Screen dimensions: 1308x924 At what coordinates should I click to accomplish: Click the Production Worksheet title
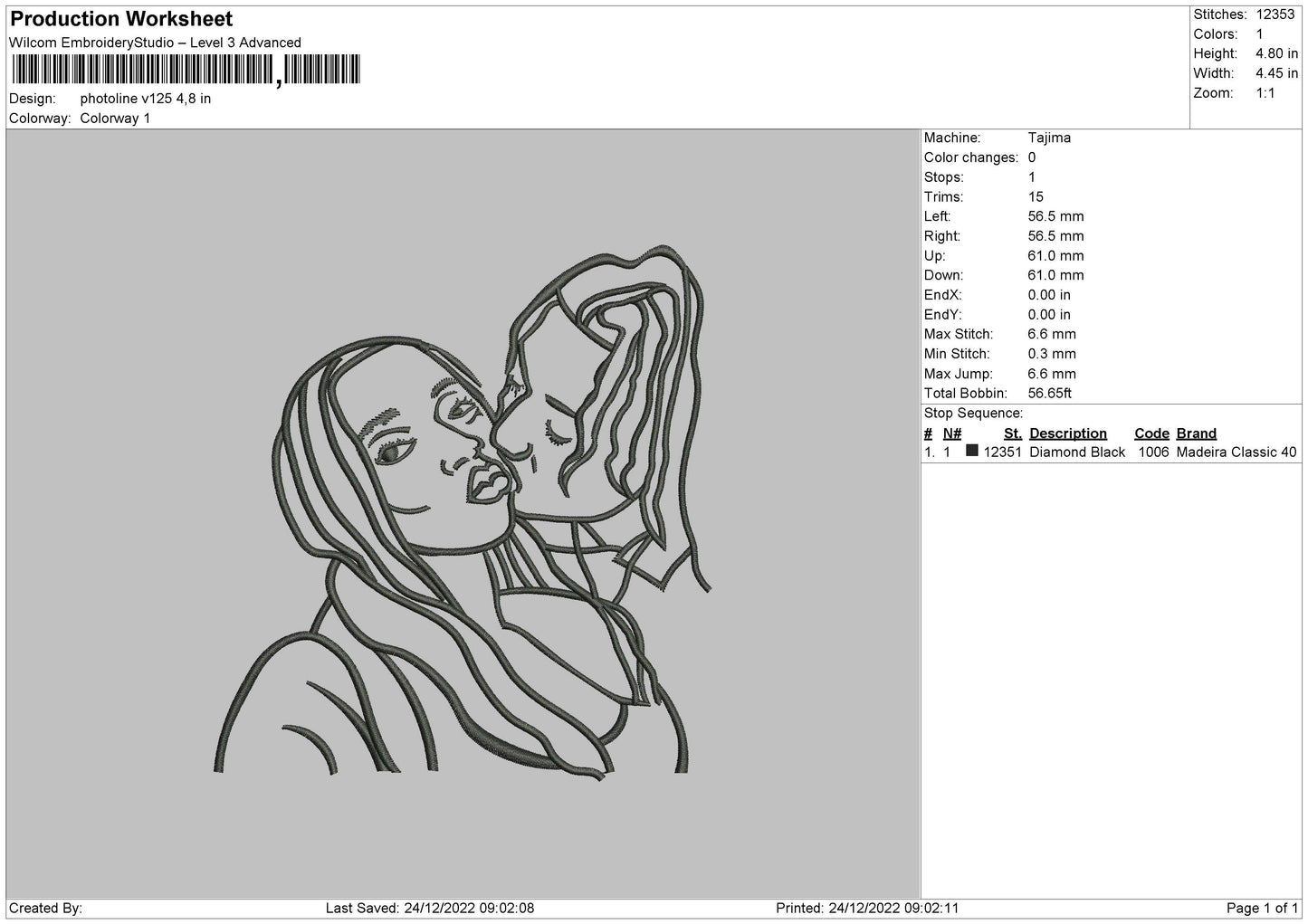pyautogui.click(x=121, y=19)
